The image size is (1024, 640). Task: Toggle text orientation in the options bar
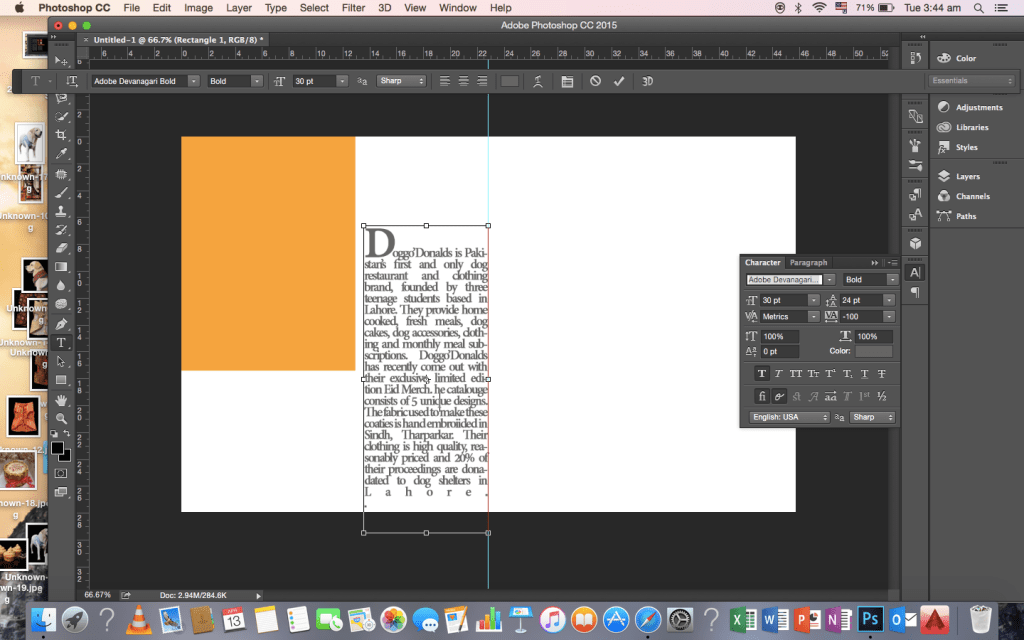click(72, 81)
